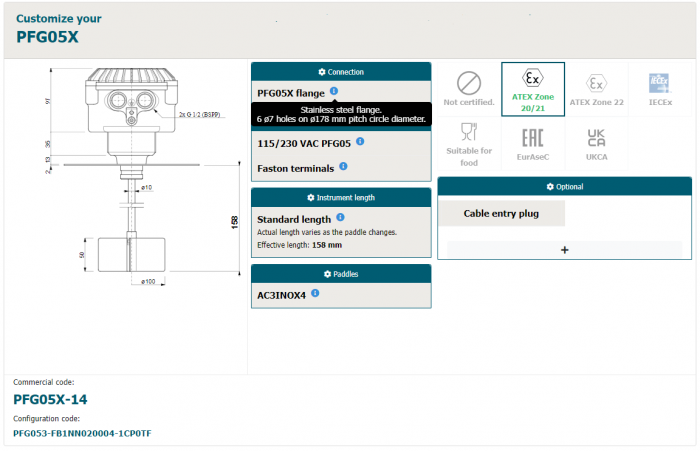
Task: Pick the UKCA certification
Action: 596,143
